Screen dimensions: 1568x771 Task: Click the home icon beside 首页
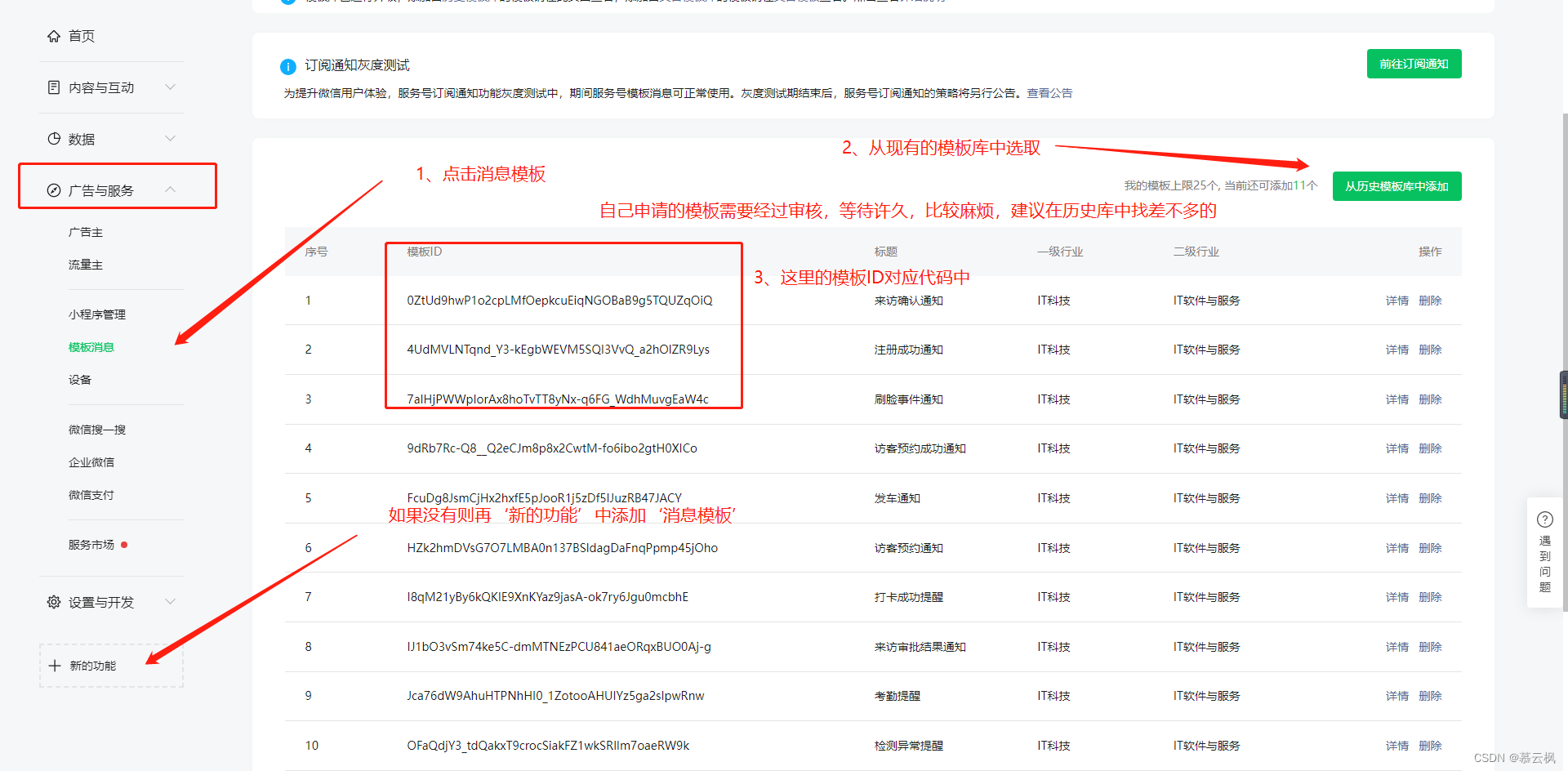click(x=54, y=36)
